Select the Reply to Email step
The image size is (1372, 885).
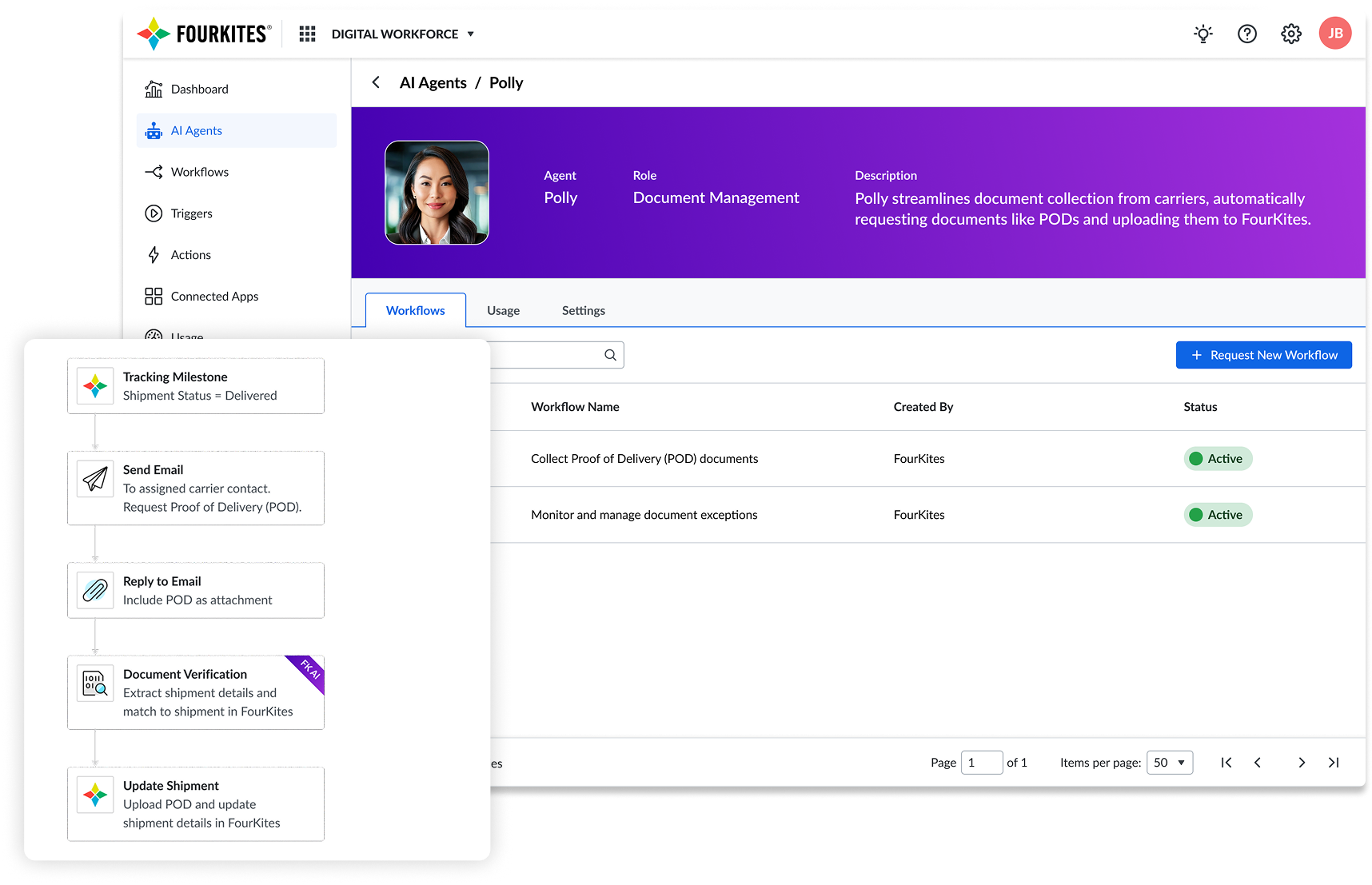tap(196, 591)
